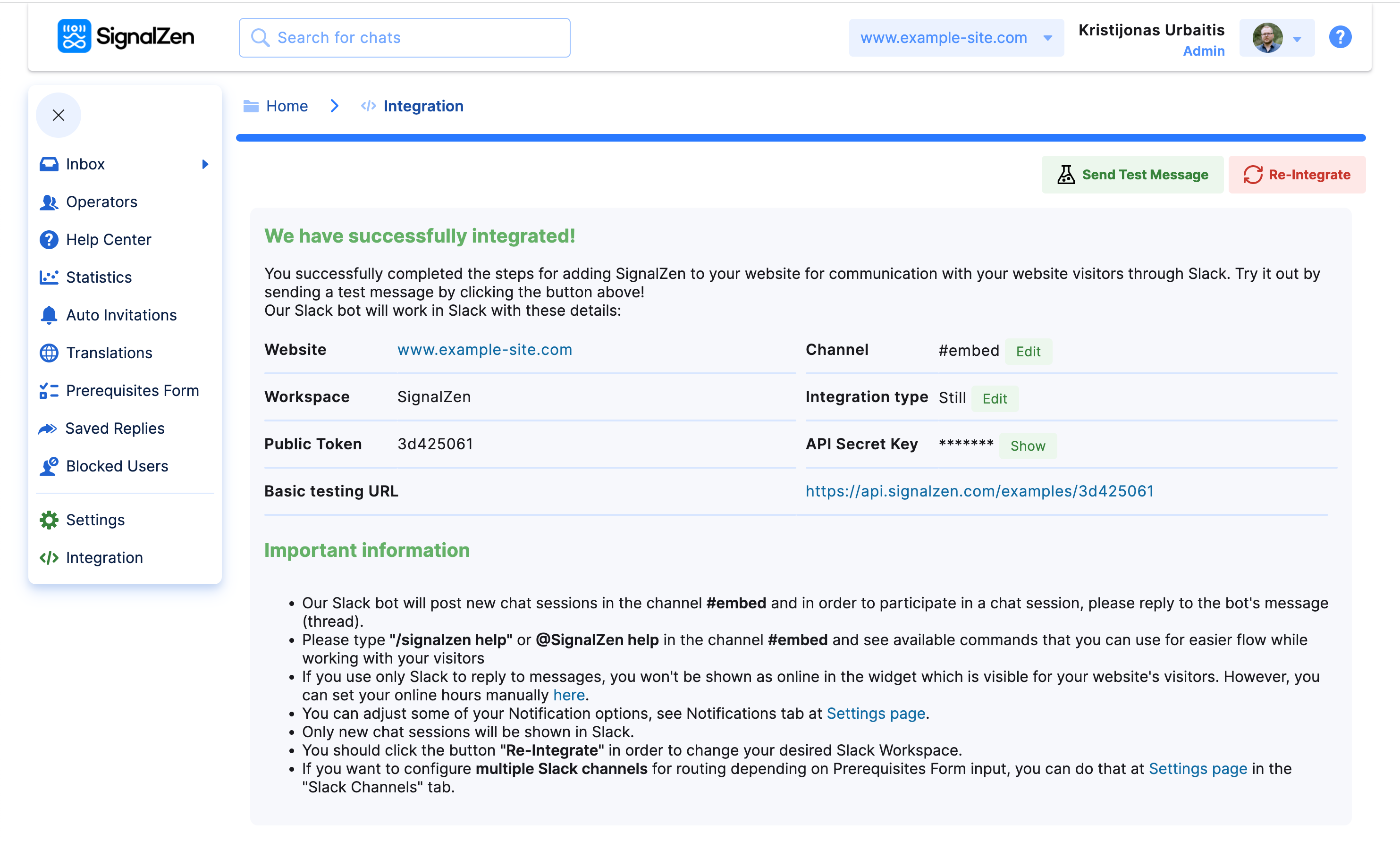This screenshot has width=1400, height=841.
Task: Click the Re-Integrate button
Action: click(x=1296, y=175)
